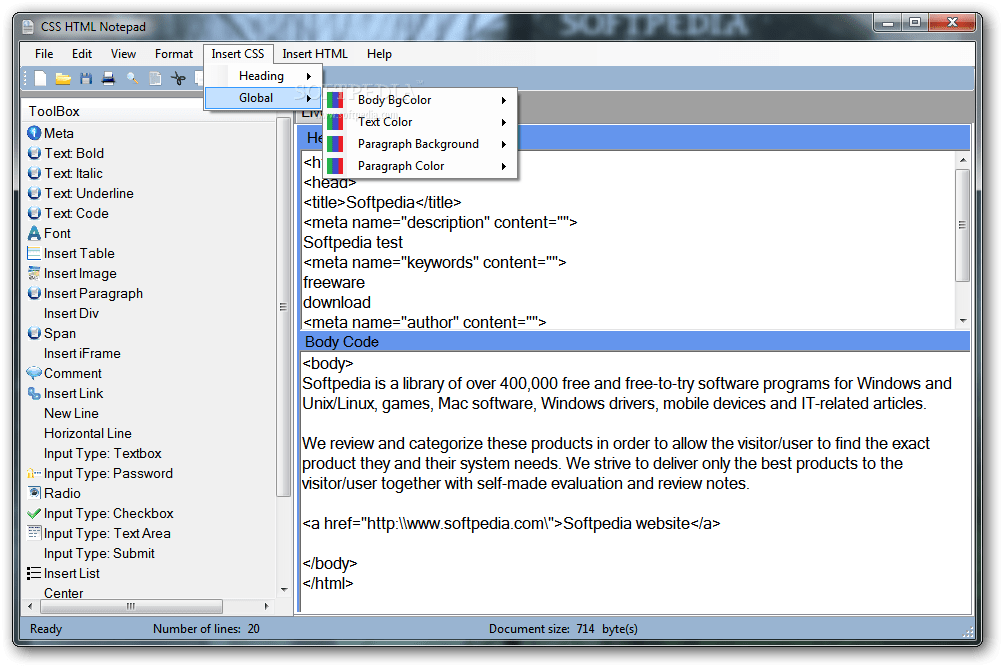Click inside the Body Code text area
This screenshot has height=667, width=1003.
pyautogui.click(x=635, y=481)
